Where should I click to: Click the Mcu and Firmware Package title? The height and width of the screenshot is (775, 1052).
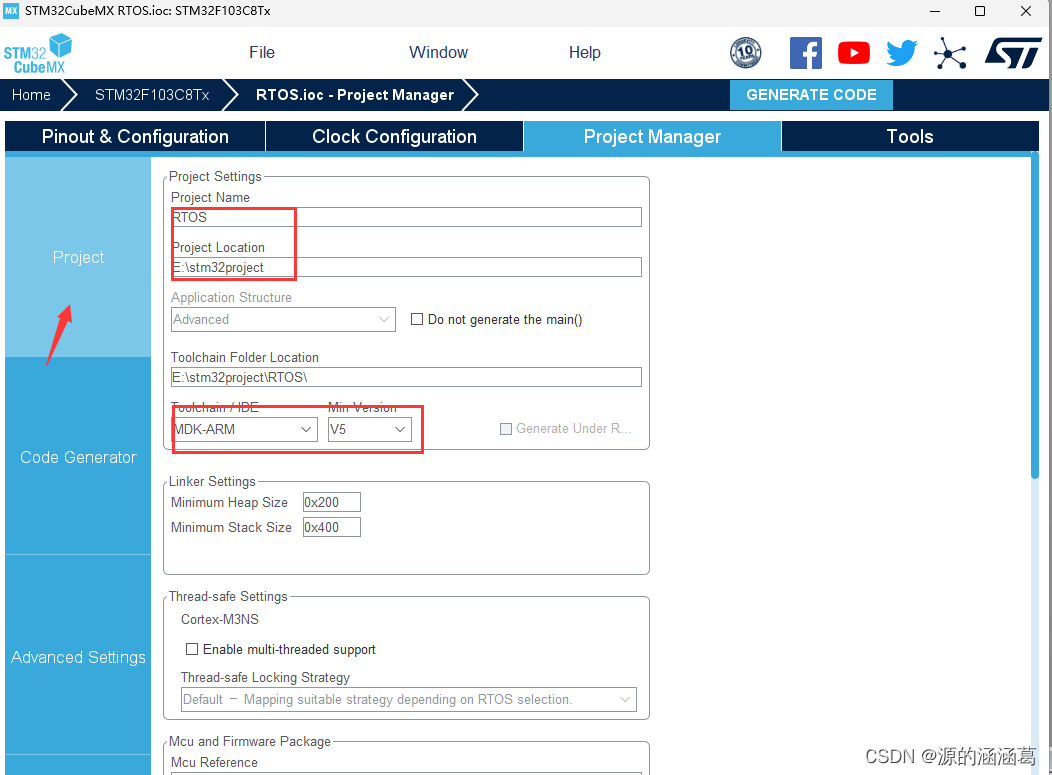click(x=250, y=741)
